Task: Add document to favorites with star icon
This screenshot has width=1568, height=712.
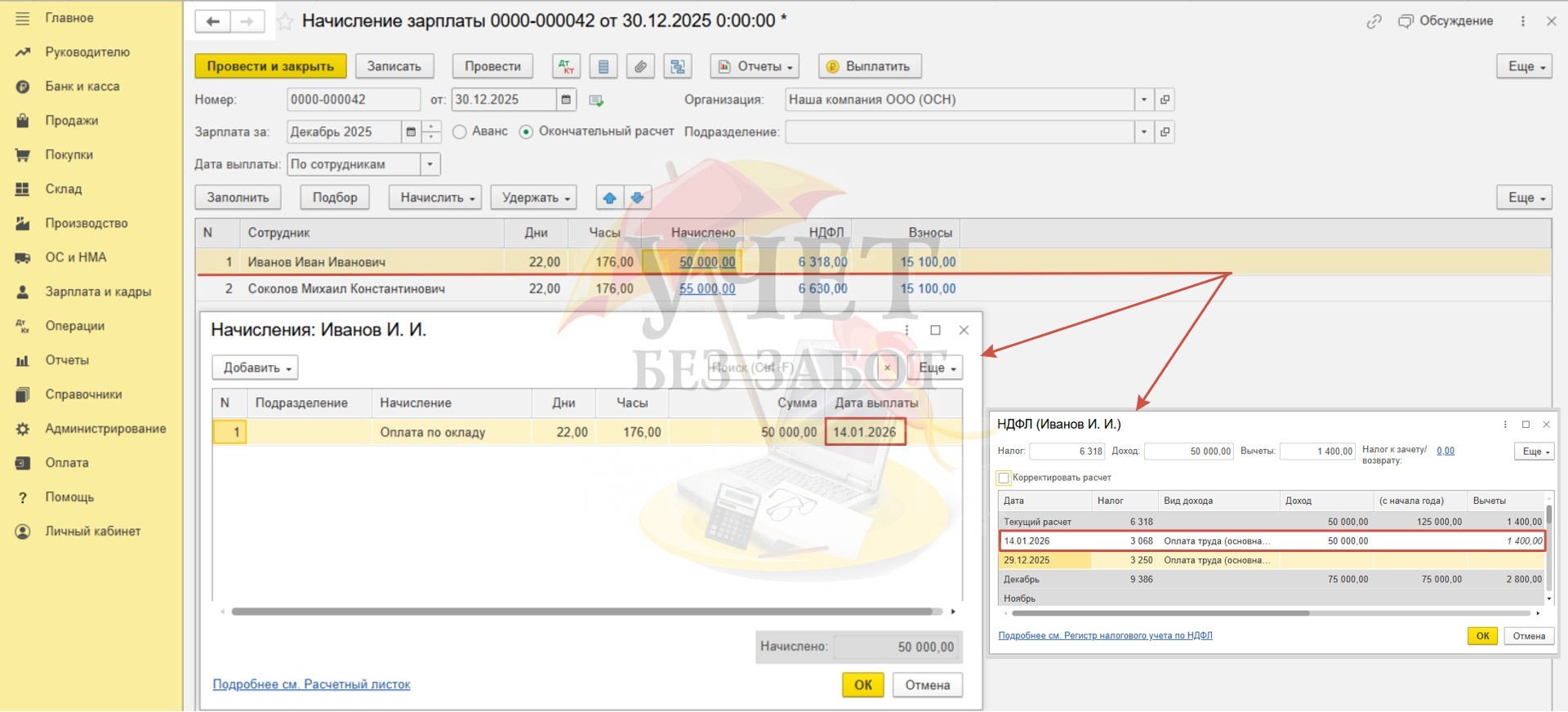Action: [284, 22]
